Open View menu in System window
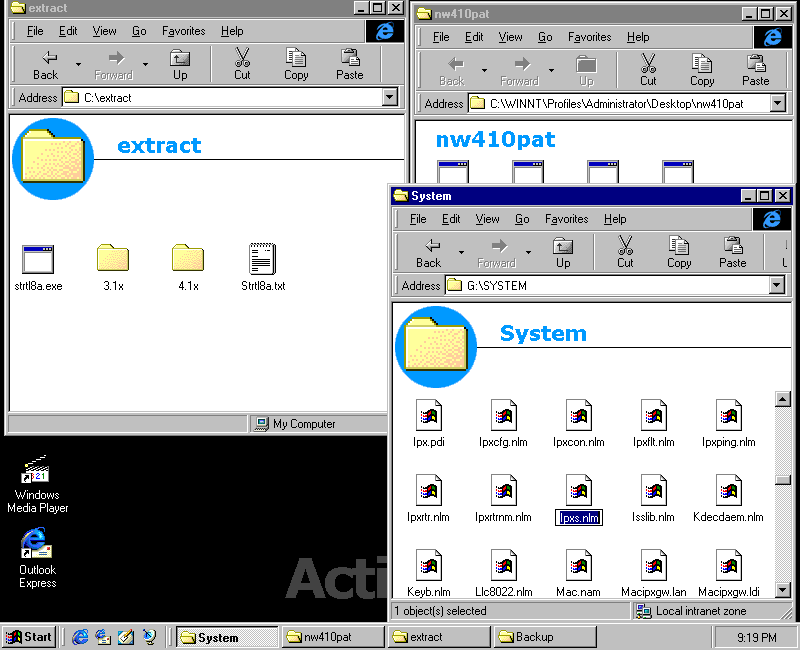The height and width of the screenshot is (650, 800). pos(487,219)
